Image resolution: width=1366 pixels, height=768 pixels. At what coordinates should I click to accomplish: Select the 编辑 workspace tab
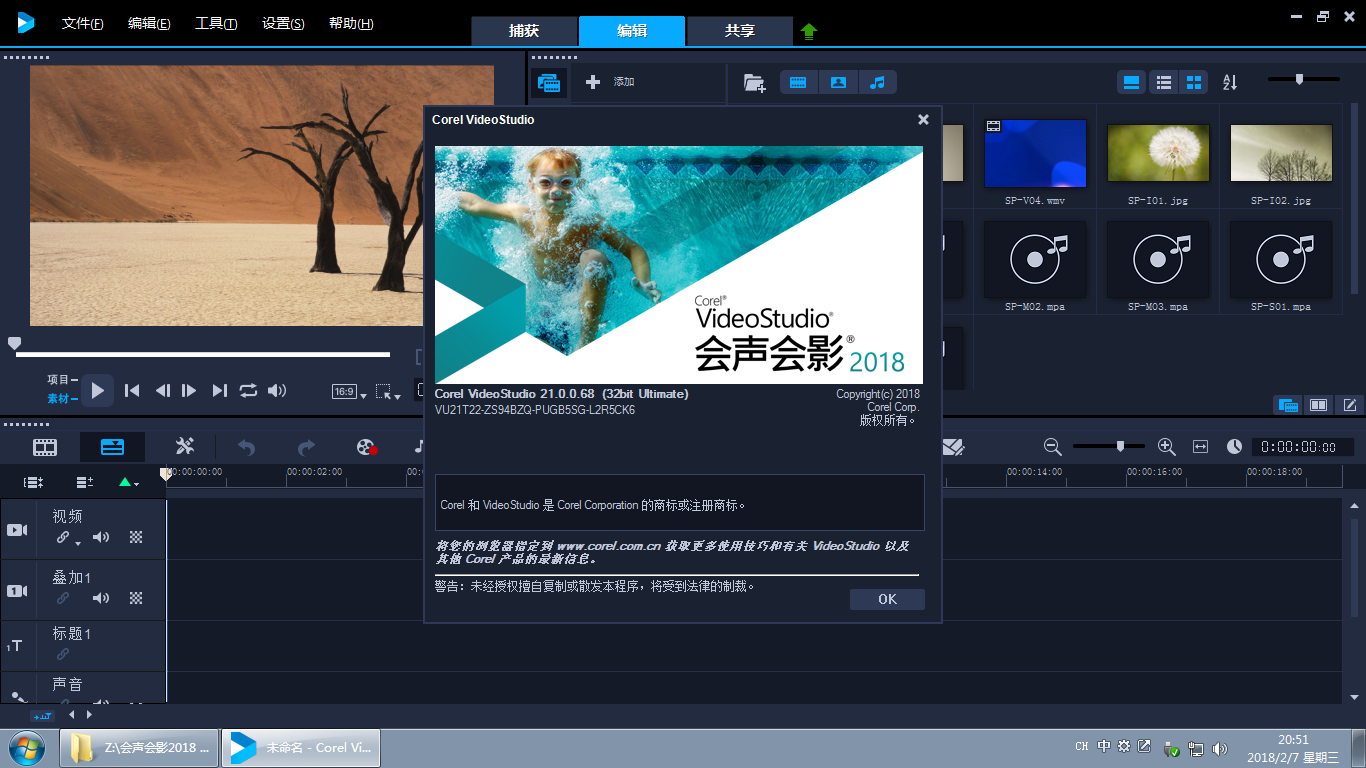tap(632, 31)
